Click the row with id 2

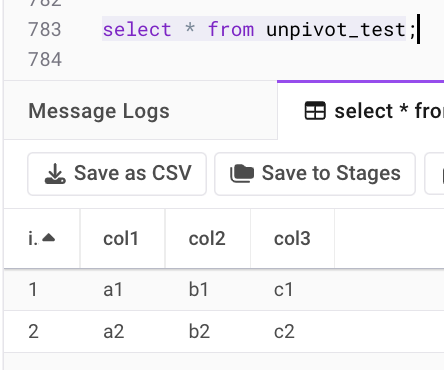click(x=224, y=331)
